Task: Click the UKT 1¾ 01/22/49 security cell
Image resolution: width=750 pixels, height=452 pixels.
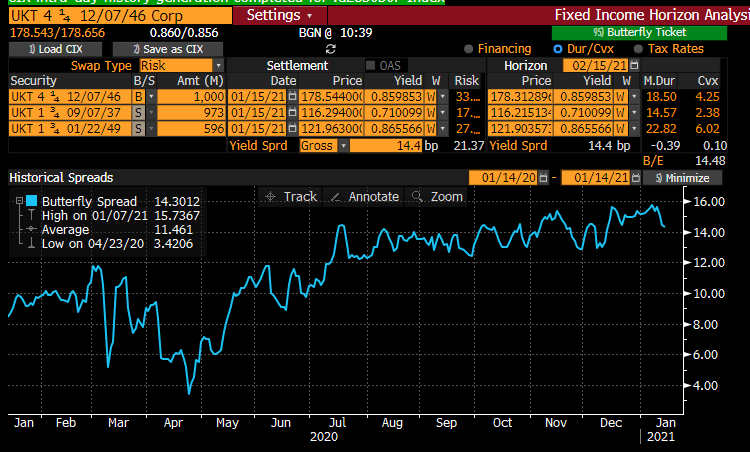Action: [70, 129]
